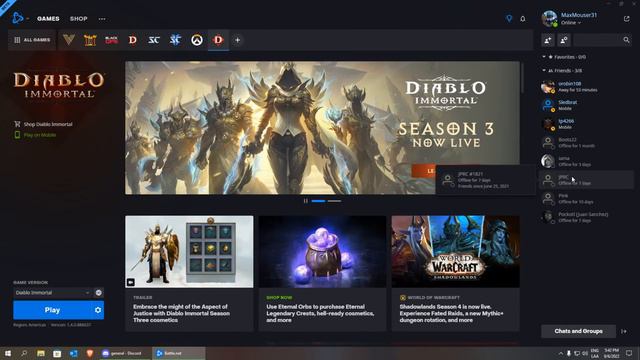Open the MaxMouser31 profile avatar
640x360 pixels.
549,18
